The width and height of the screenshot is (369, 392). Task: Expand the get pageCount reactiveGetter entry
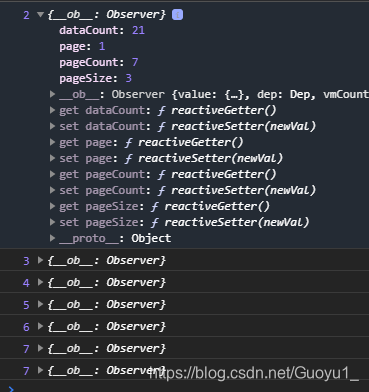52,174
